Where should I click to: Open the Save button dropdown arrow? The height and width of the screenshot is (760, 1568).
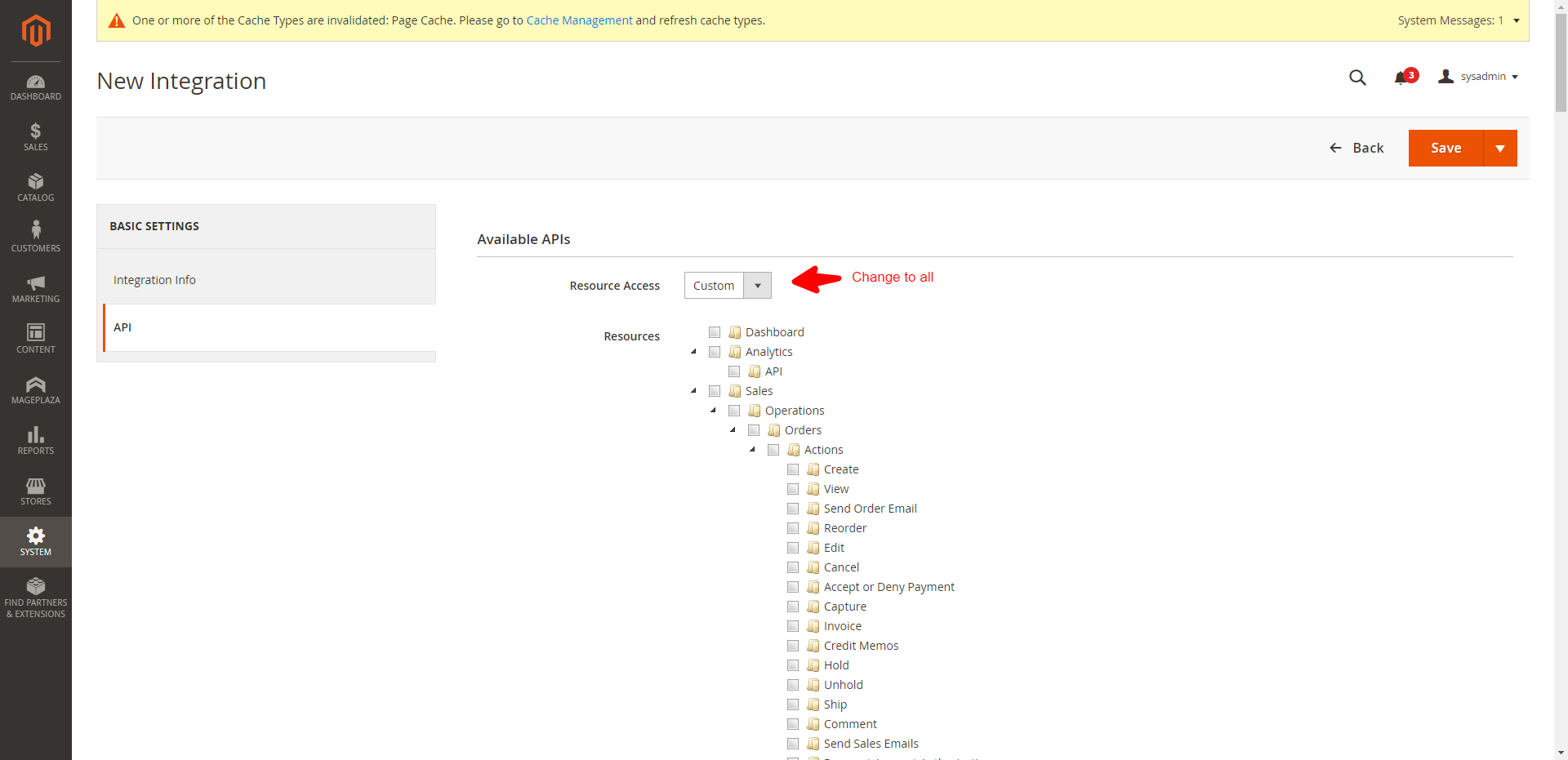(1500, 149)
